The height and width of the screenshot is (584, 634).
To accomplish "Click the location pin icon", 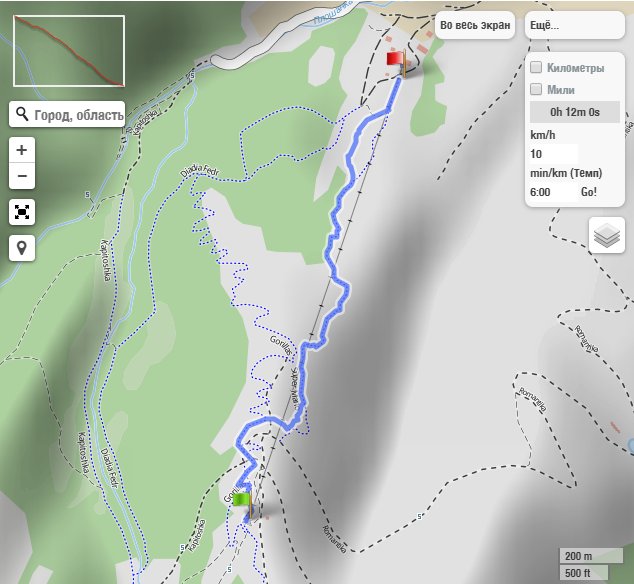I will point(22,247).
